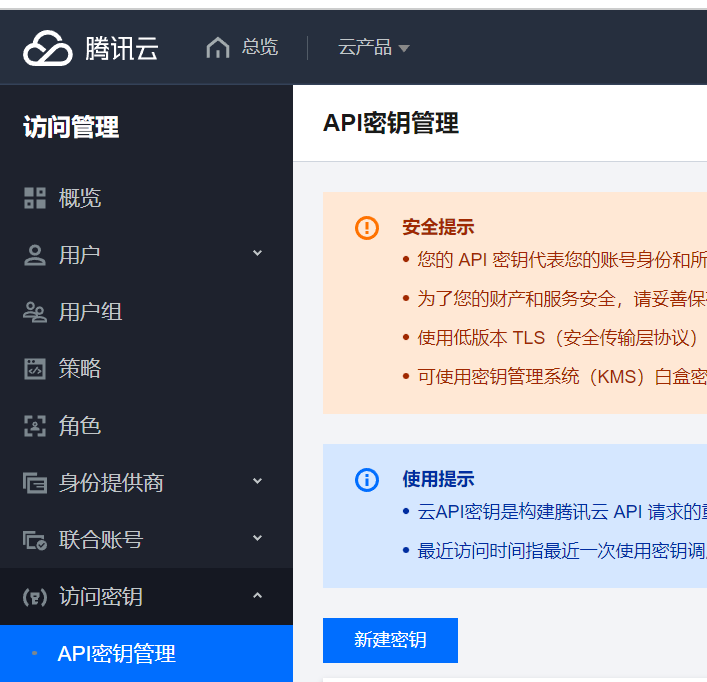Click the 腾讯云 brand name text
The image size is (707, 682).
(x=122, y=49)
